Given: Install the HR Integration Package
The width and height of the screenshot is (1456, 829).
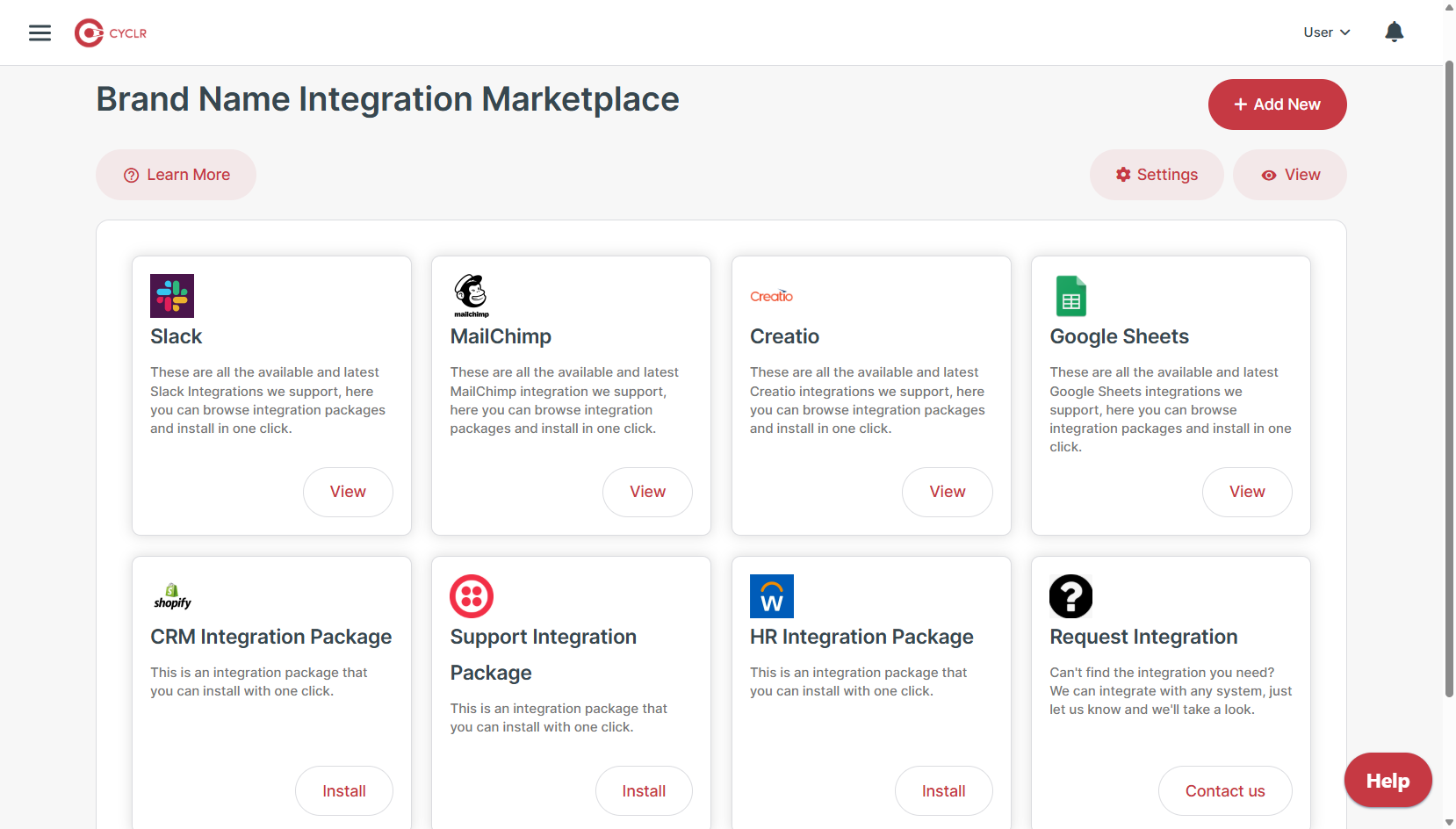Looking at the screenshot, I should (944, 791).
